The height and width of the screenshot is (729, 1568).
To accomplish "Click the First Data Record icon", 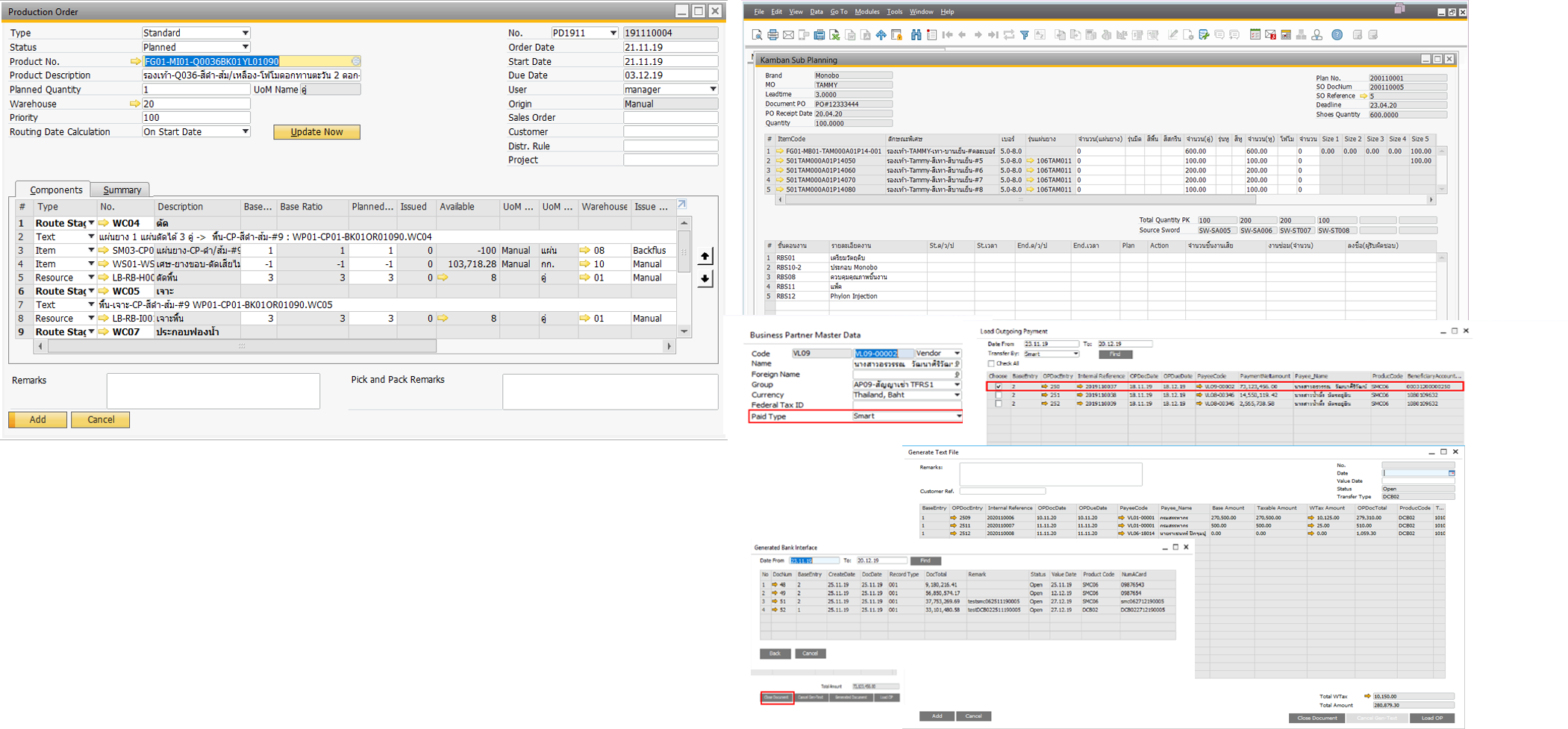I will pyautogui.click(x=947, y=35).
